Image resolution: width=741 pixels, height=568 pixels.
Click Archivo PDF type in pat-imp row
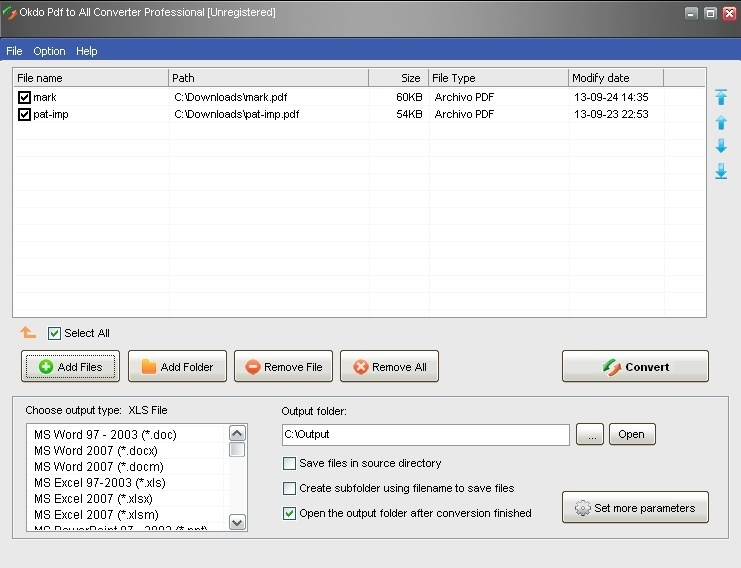point(464,114)
